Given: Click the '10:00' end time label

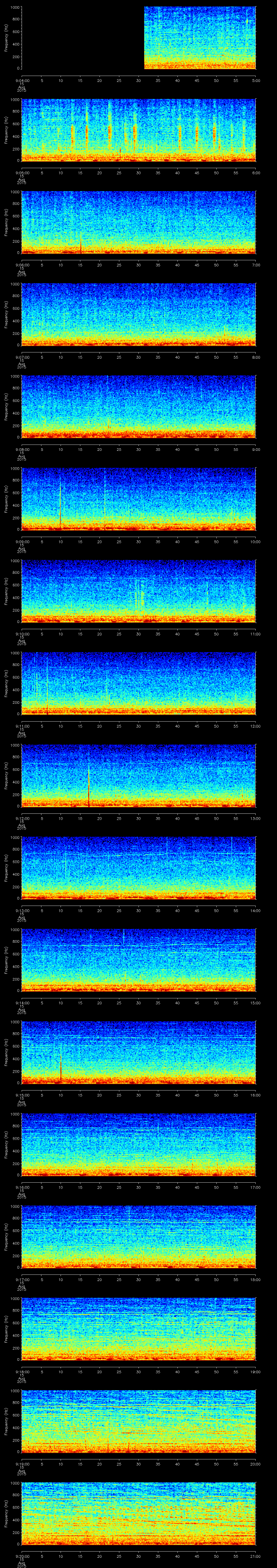Looking at the screenshot, I should 256,542.
